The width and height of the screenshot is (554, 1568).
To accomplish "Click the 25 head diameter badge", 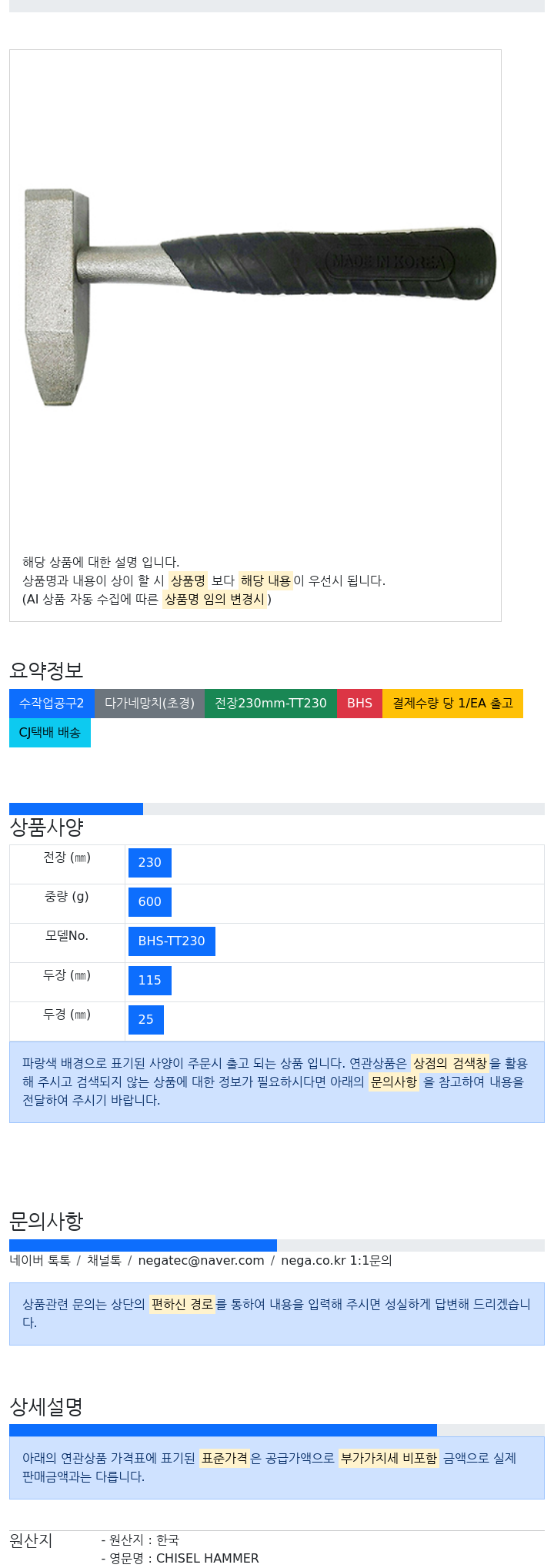I will (x=146, y=1020).
